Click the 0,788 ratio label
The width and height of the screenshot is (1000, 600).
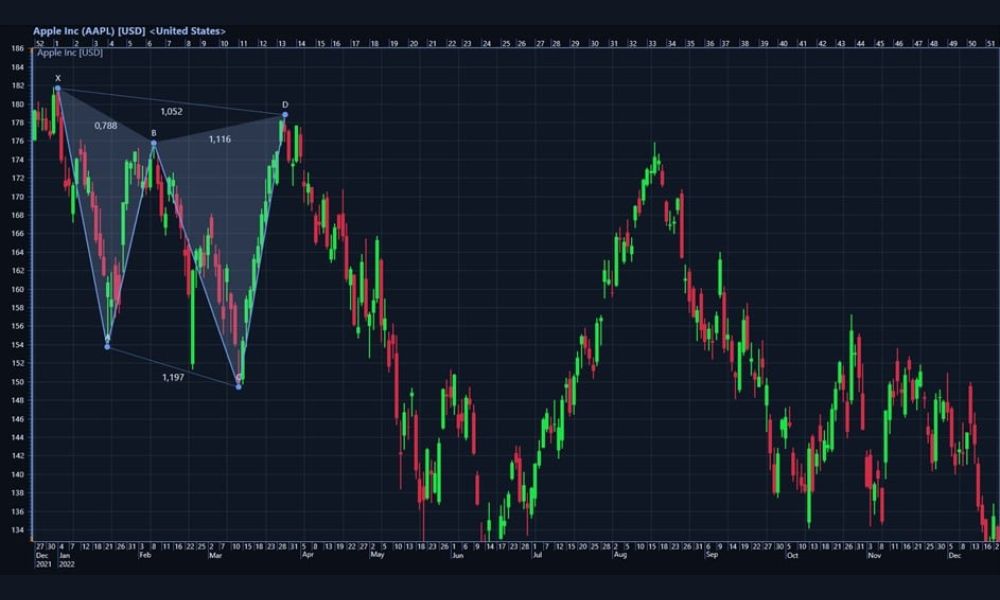[x=106, y=126]
